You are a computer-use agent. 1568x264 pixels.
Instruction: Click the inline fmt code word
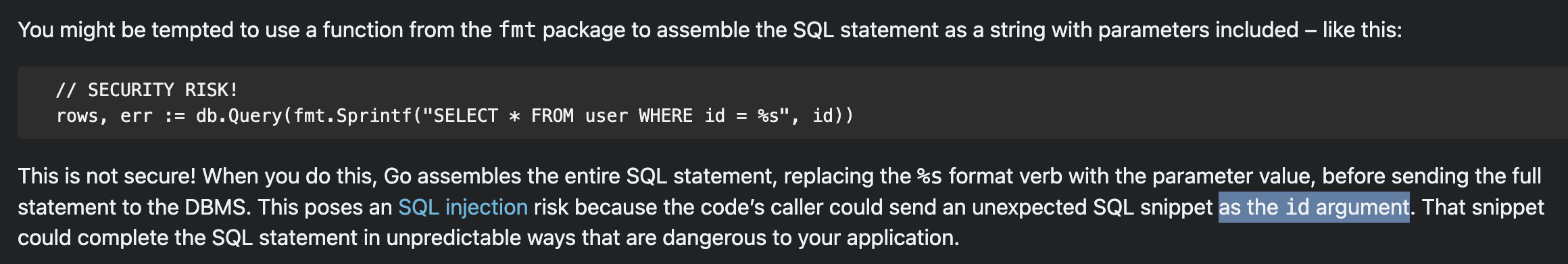[x=517, y=30]
